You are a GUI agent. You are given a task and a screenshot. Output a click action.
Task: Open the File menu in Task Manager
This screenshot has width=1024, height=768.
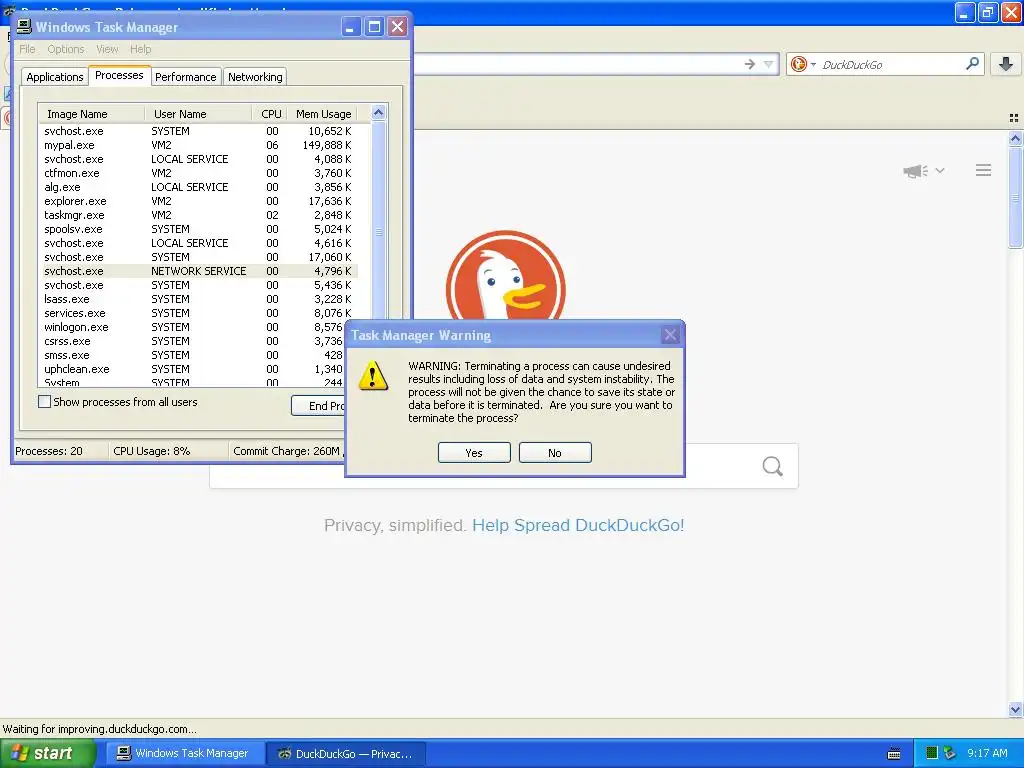pos(27,49)
